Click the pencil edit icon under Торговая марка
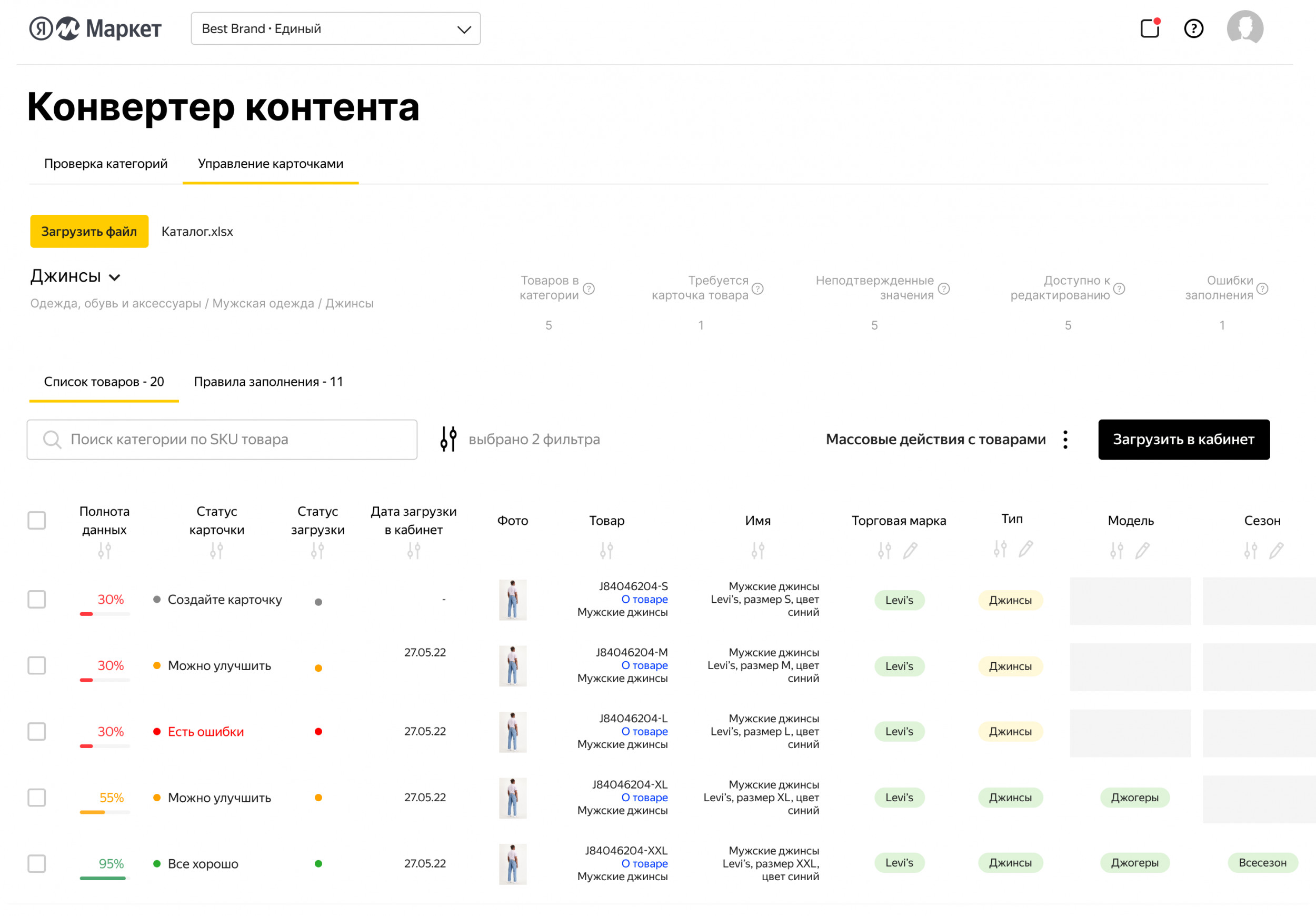 (x=910, y=550)
